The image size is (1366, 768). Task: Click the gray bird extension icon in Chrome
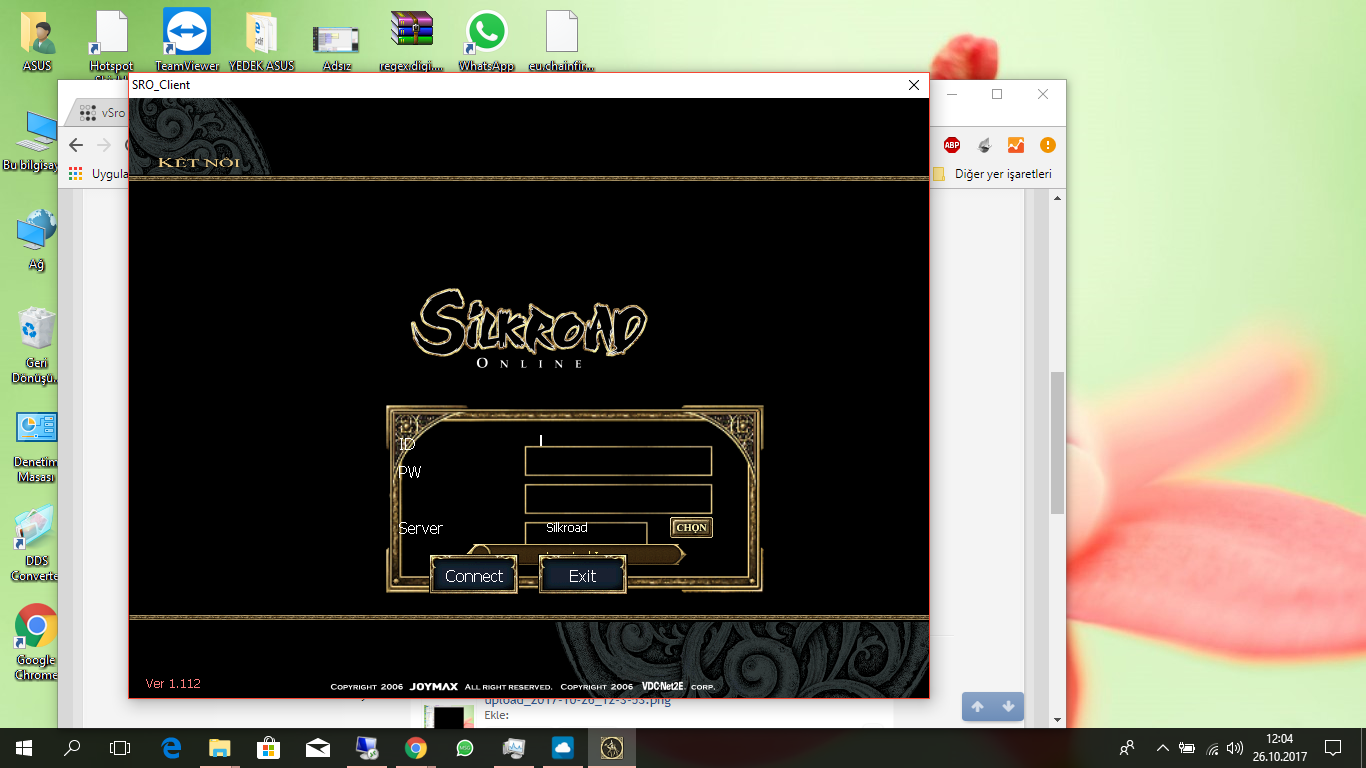984,145
